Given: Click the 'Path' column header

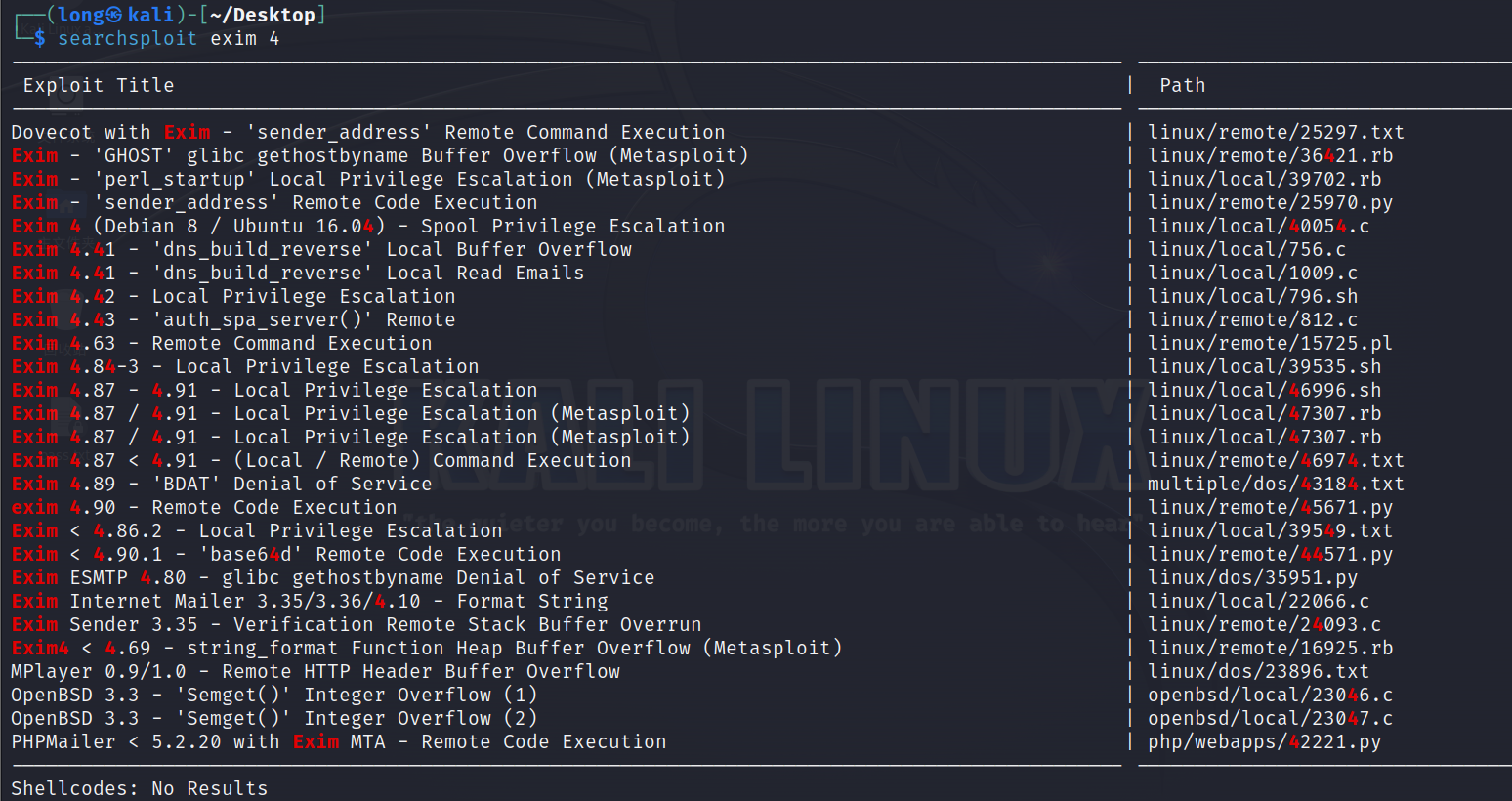Looking at the screenshot, I should (x=1183, y=85).
